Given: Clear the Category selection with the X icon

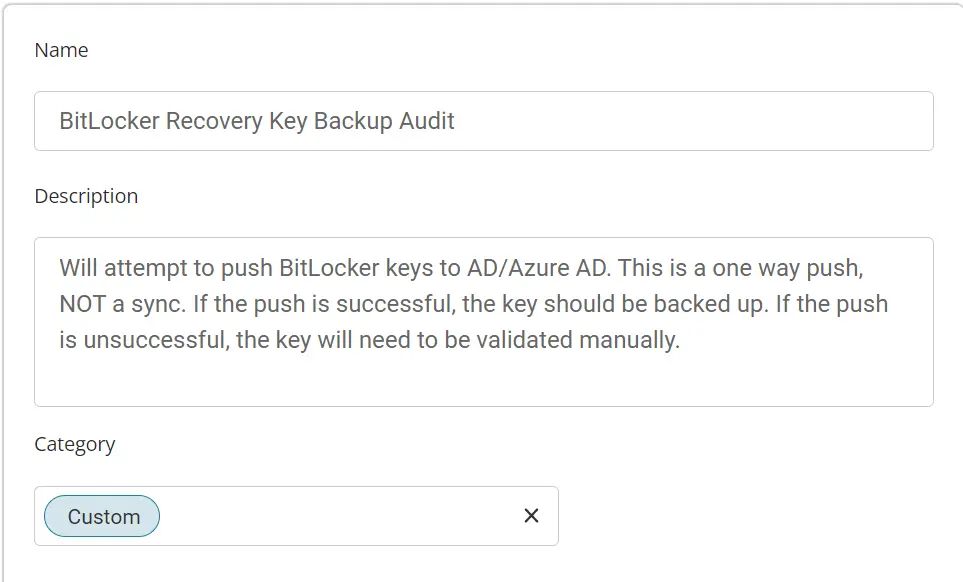Looking at the screenshot, I should (531, 516).
